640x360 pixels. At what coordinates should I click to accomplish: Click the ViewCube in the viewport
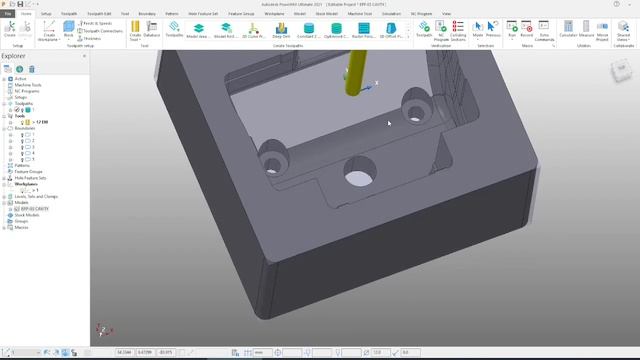click(x=622, y=70)
